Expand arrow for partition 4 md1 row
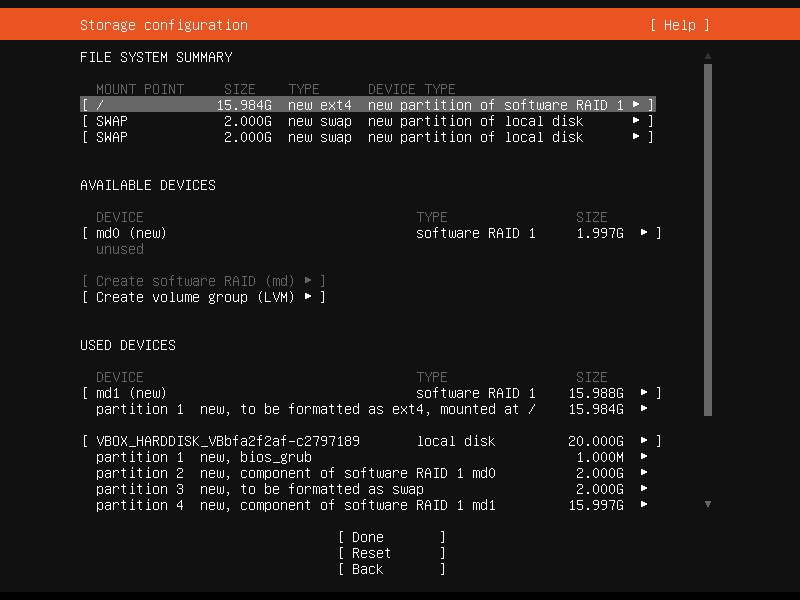 pyautogui.click(x=644, y=505)
